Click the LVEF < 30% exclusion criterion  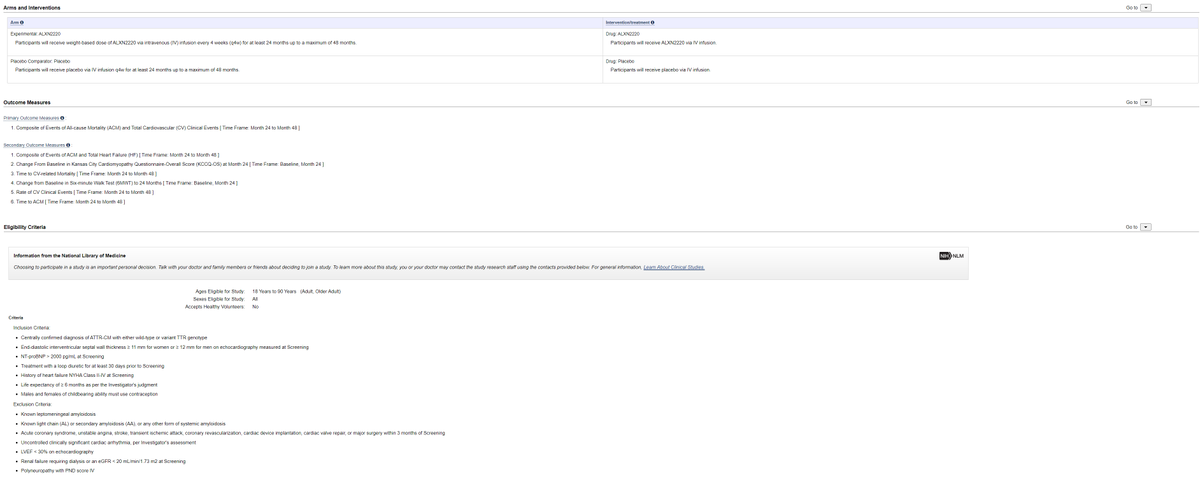(x=57, y=451)
